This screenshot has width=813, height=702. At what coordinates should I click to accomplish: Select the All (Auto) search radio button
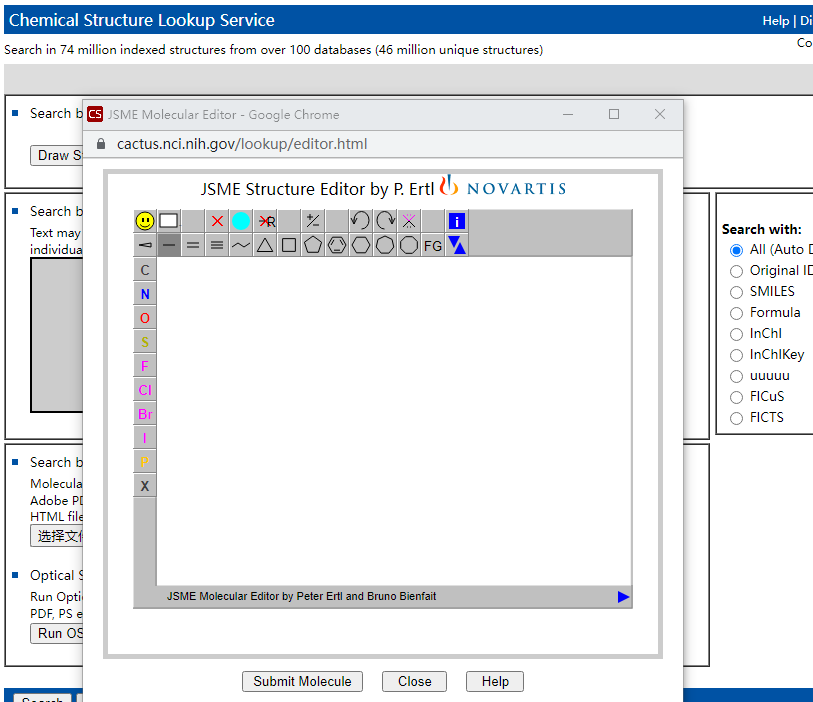(x=736, y=250)
